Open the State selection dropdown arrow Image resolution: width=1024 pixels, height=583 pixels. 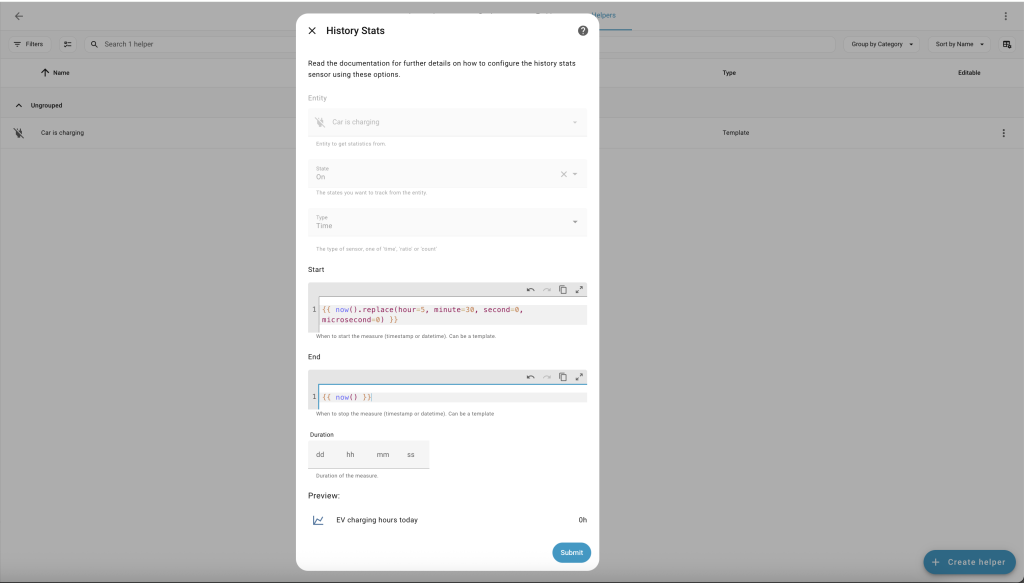(x=575, y=174)
